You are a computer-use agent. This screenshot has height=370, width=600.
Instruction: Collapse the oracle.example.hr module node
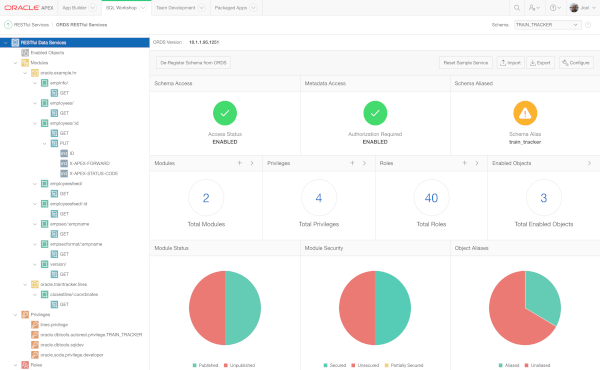coord(25,73)
